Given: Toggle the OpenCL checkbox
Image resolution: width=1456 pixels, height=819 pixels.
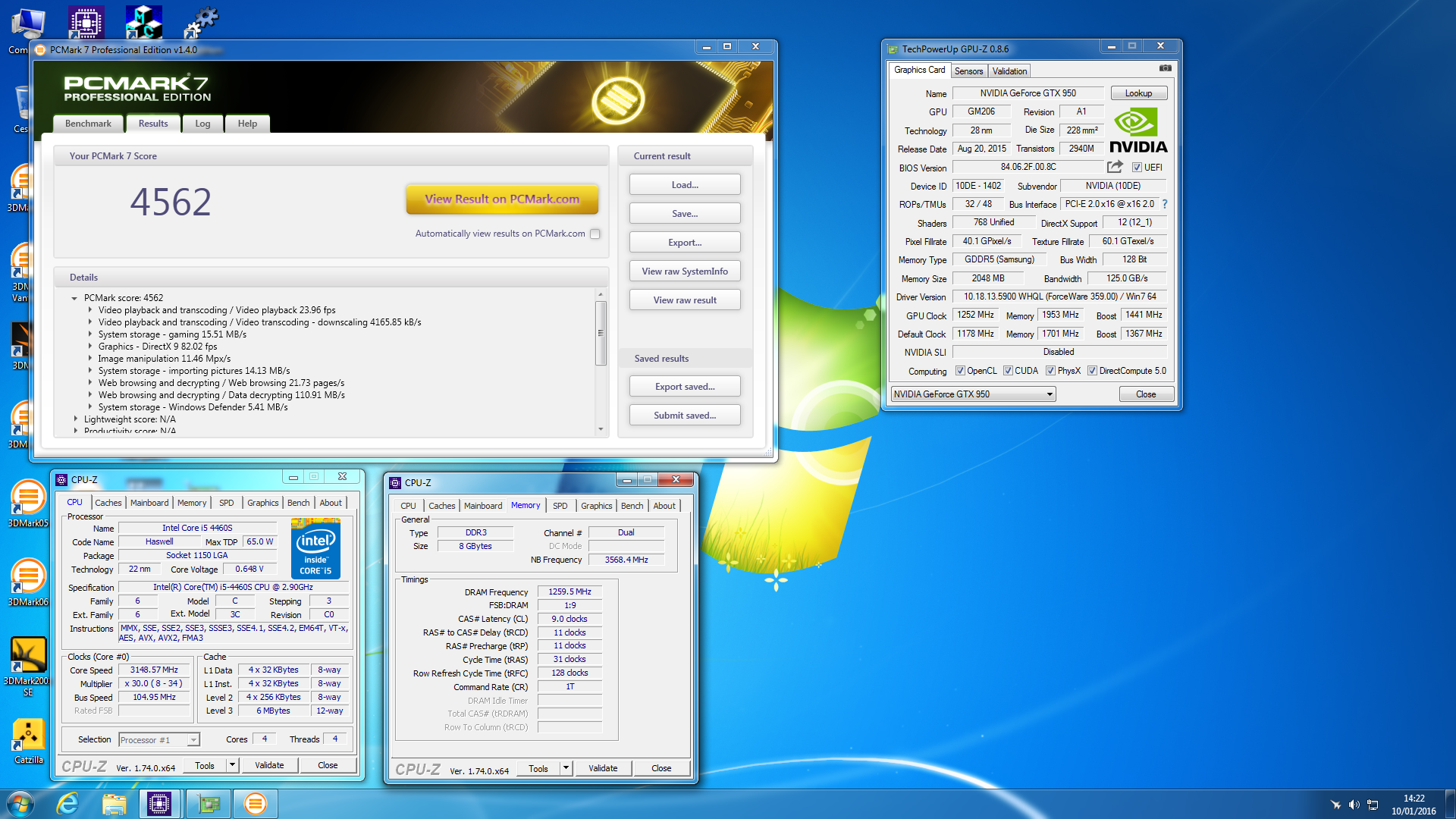Looking at the screenshot, I should click(x=960, y=371).
